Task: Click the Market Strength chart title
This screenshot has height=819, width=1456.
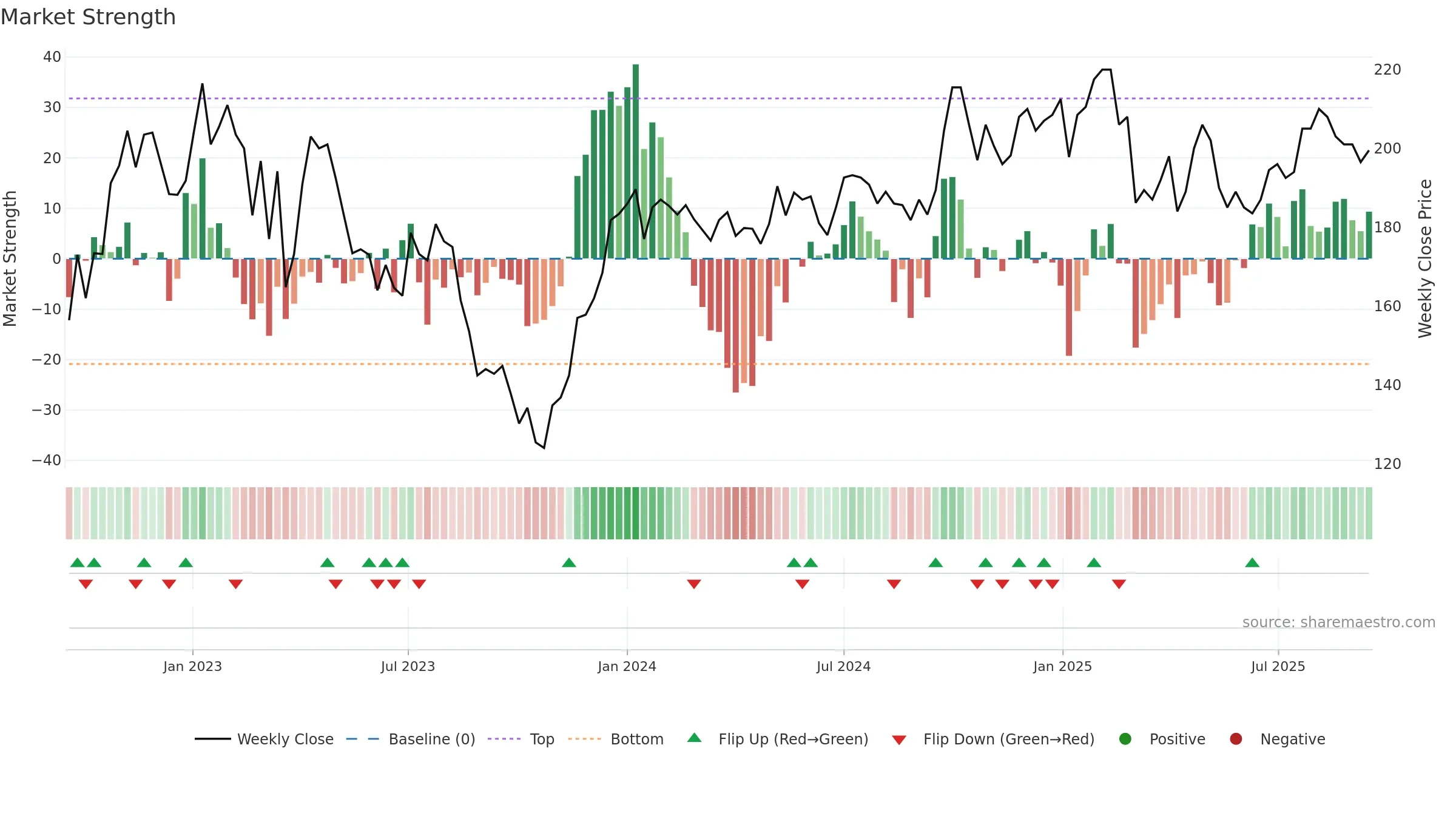Action: [x=88, y=17]
